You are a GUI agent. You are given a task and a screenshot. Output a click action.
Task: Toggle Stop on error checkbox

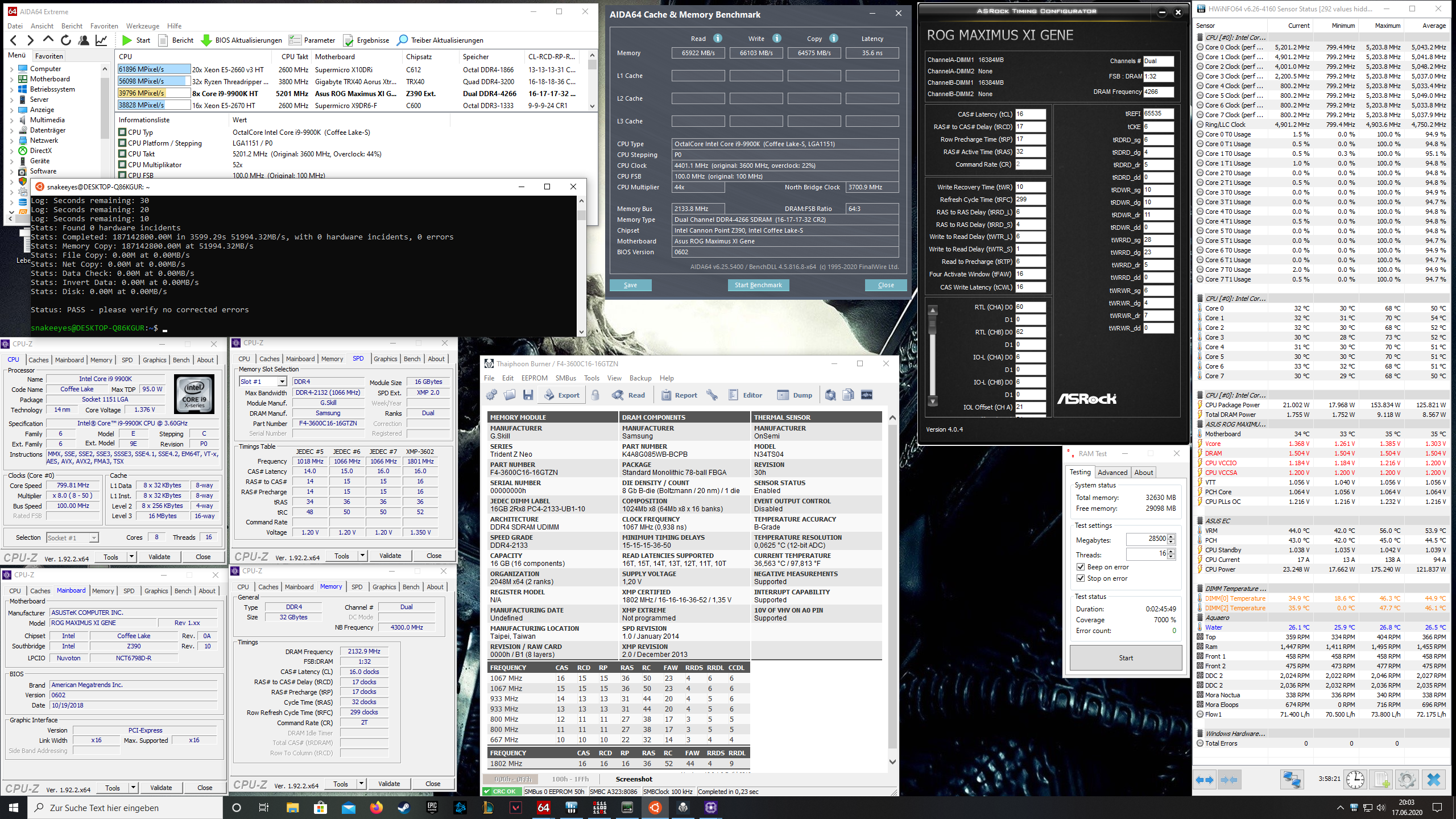pyautogui.click(x=1081, y=578)
